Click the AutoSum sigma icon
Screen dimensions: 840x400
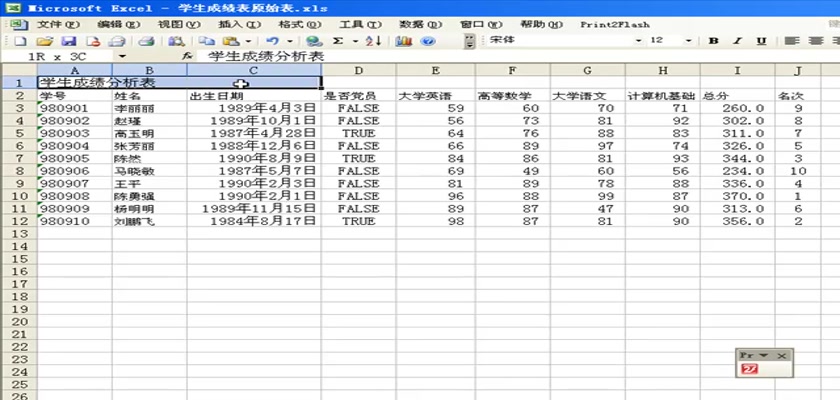click(338, 41)
